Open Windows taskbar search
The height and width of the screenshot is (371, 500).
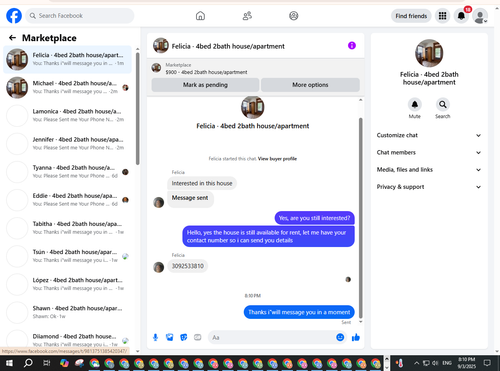pyautogui.click(x=28, y=363)
